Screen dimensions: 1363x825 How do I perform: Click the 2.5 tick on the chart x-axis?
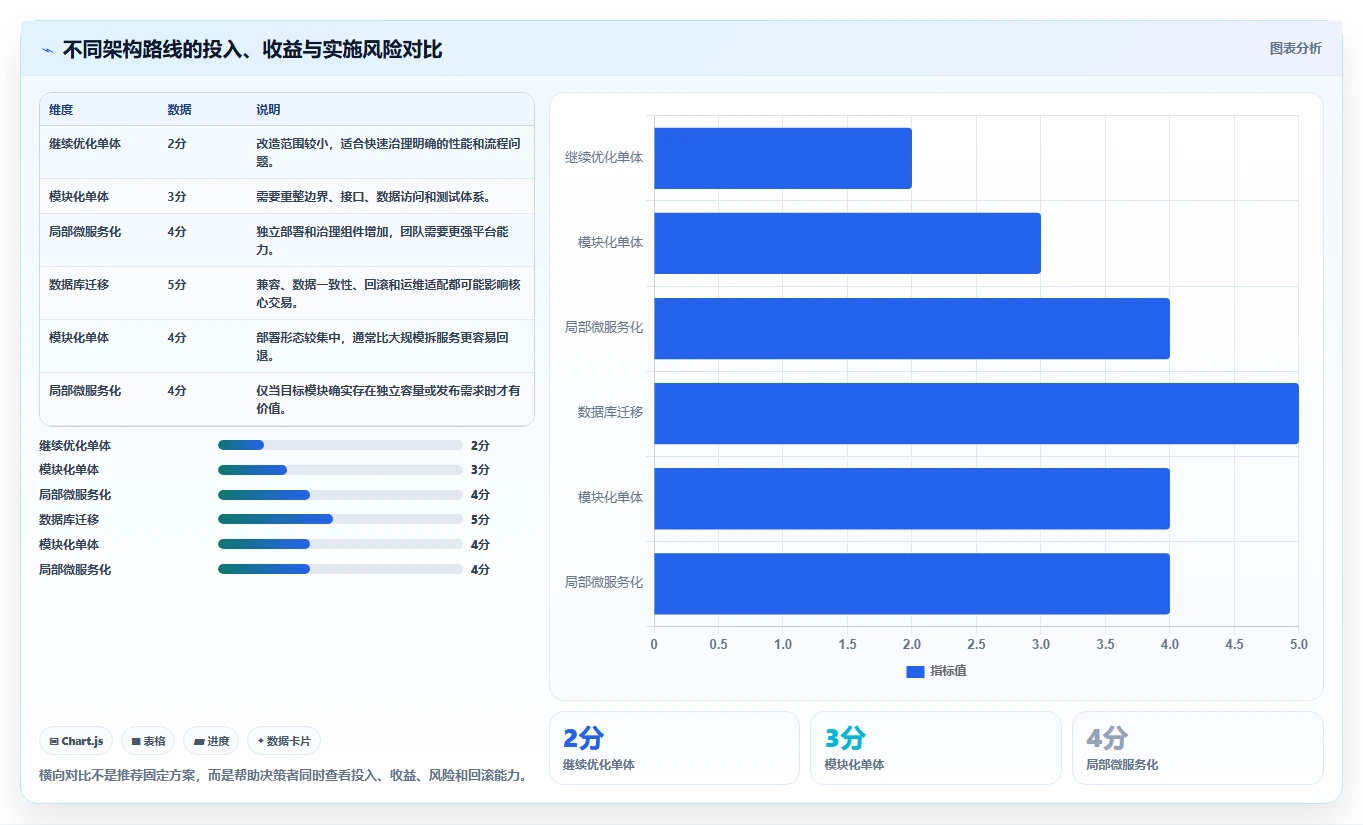pyautogui.click(x=976, y=644)
